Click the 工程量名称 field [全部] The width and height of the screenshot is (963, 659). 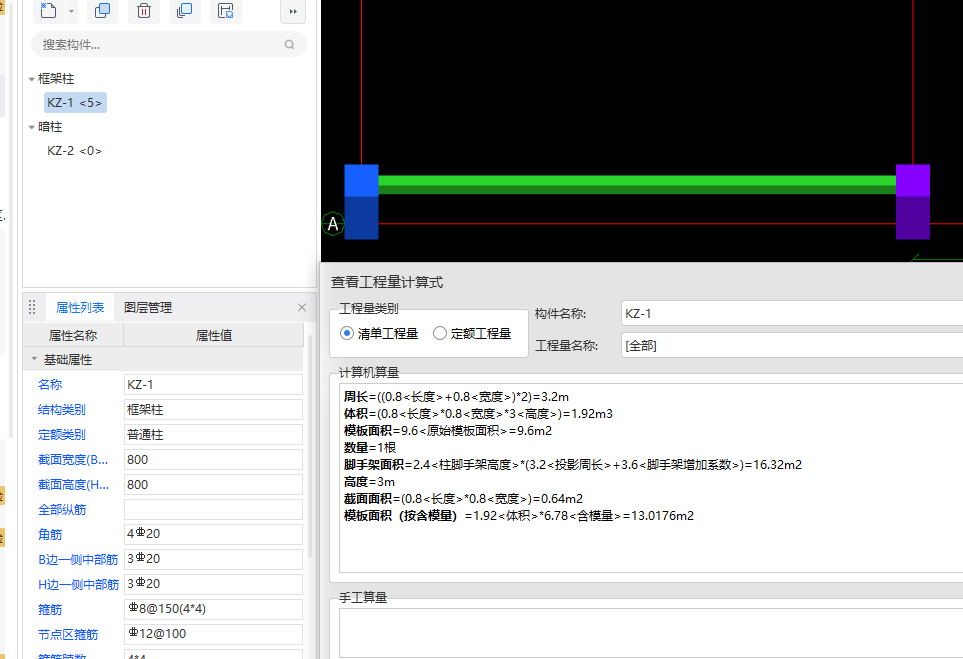[792, 345]
